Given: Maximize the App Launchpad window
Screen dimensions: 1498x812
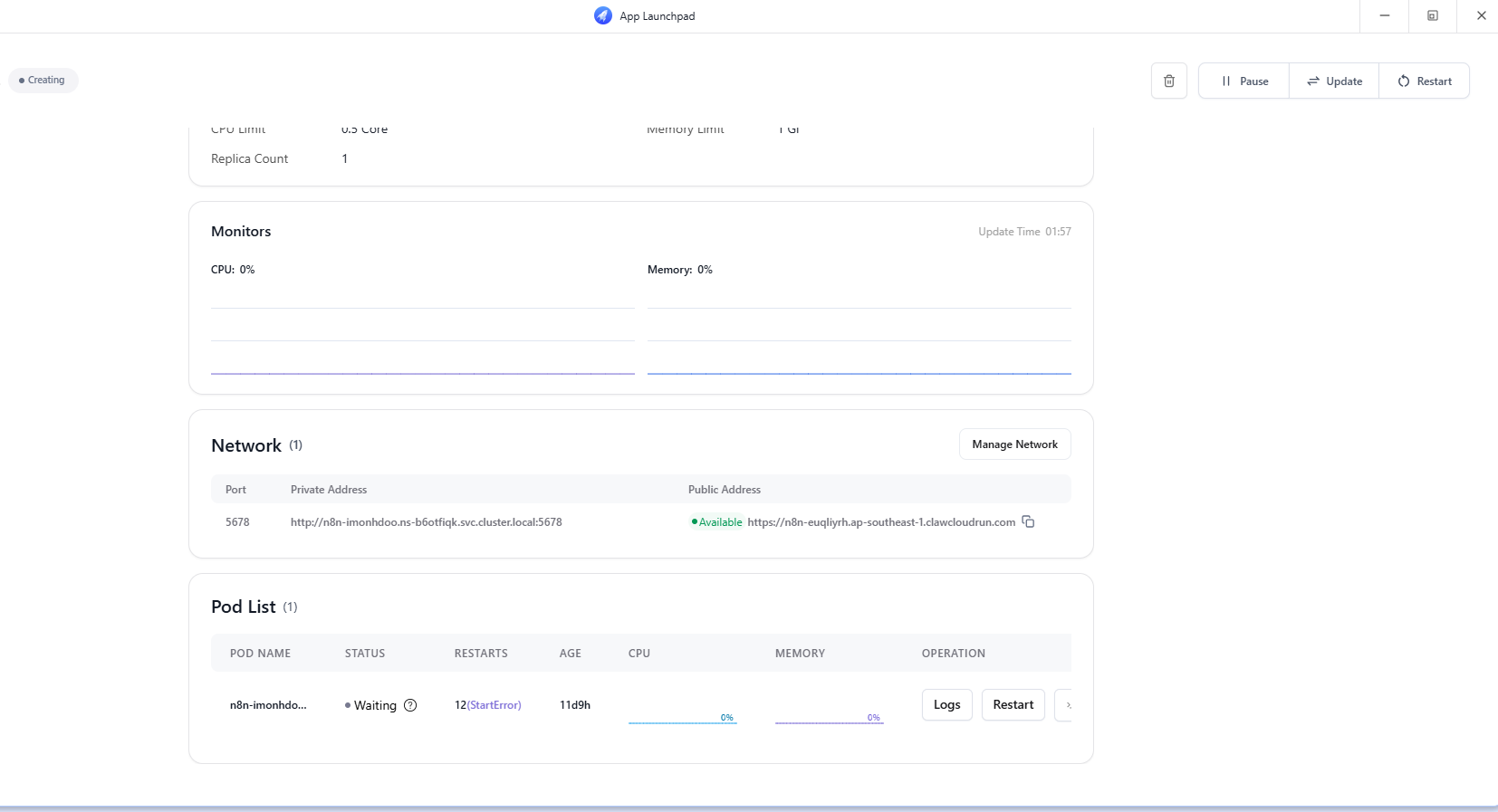Looking at the screenshot, I should [x=1433, y=15].
